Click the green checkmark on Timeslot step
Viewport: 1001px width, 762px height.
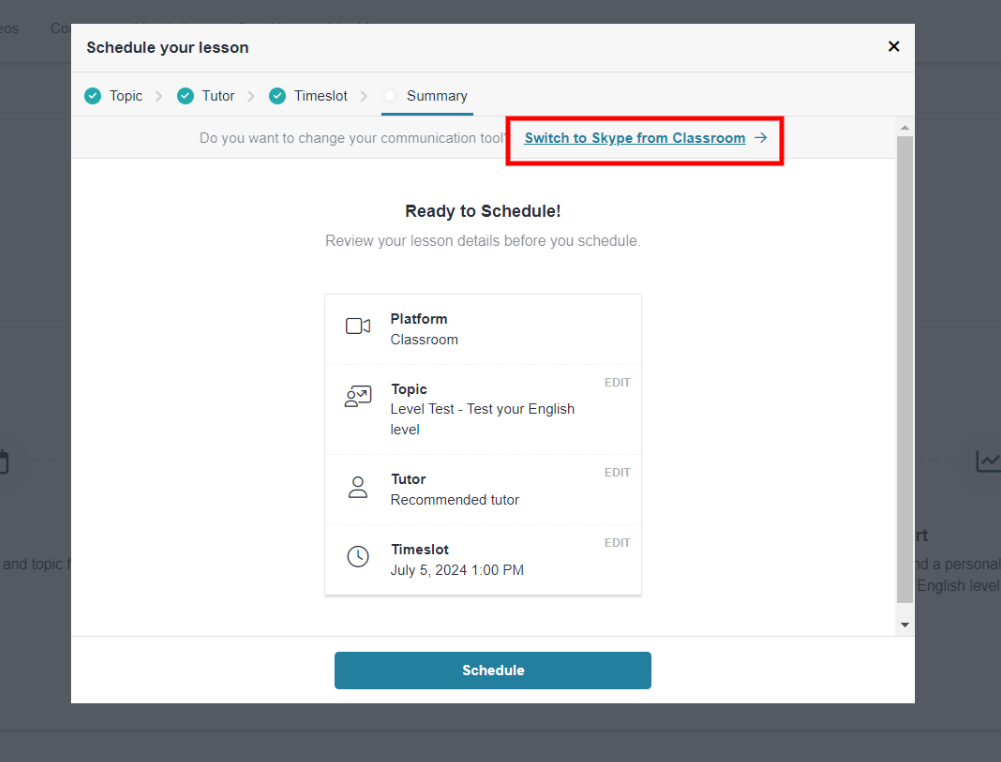coord(277,96)
